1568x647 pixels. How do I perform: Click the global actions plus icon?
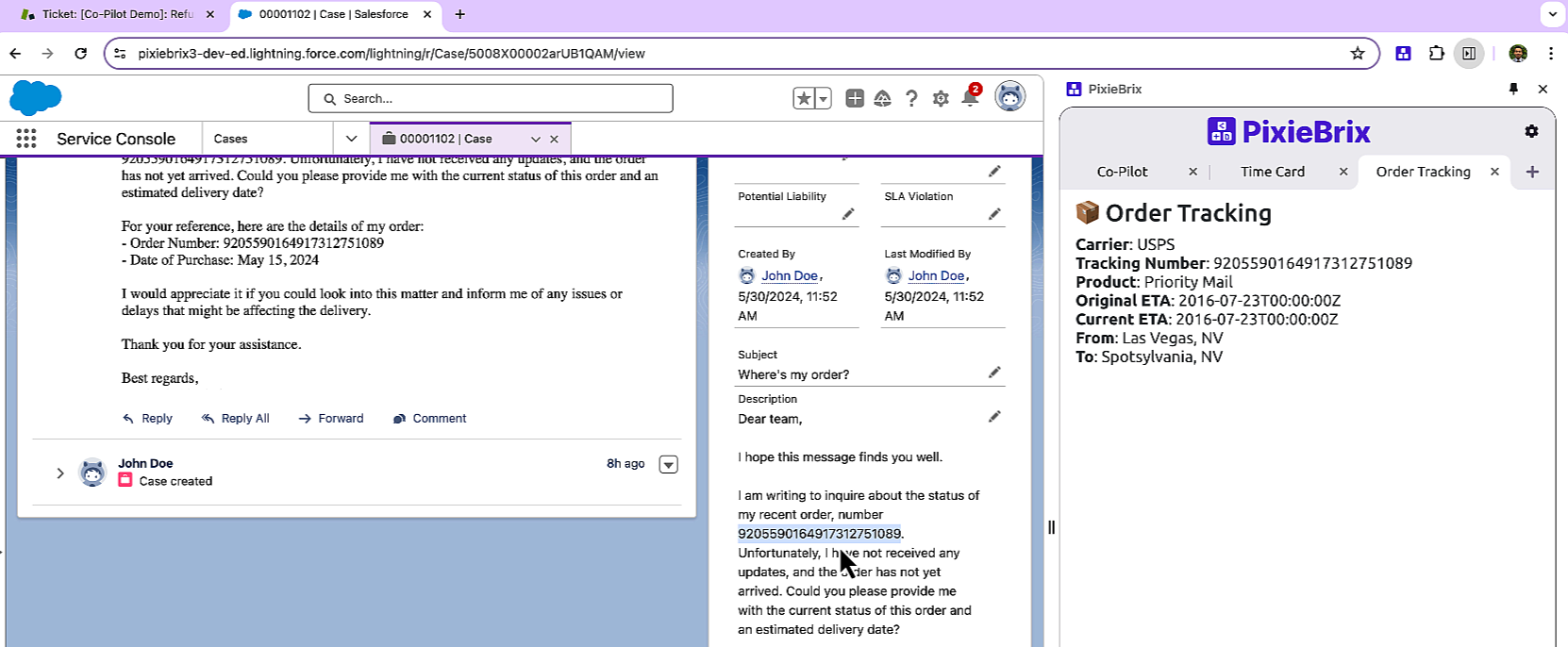[855, 98]
